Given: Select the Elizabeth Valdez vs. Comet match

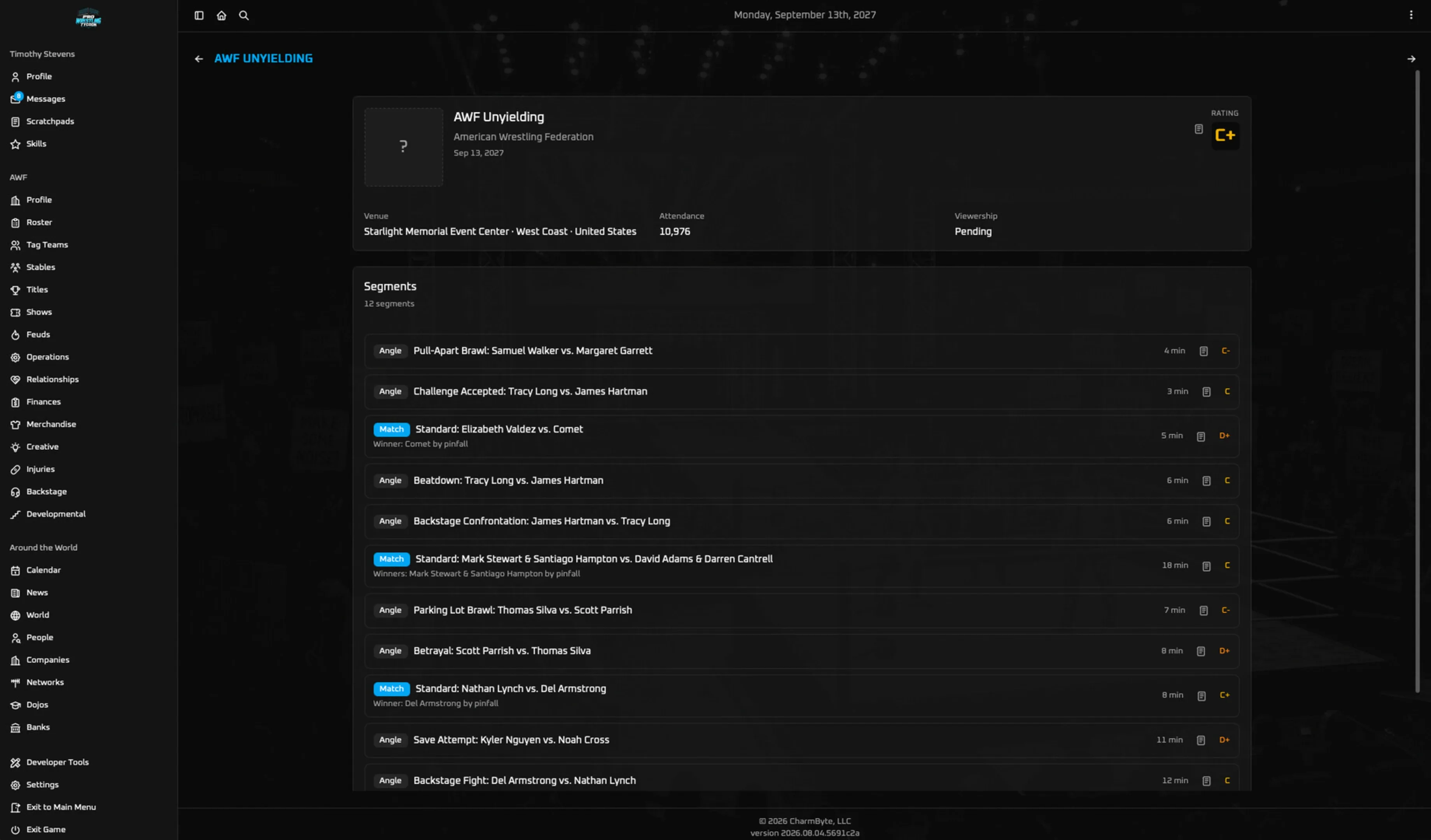Looking at the screenshot, I should 801,436.
